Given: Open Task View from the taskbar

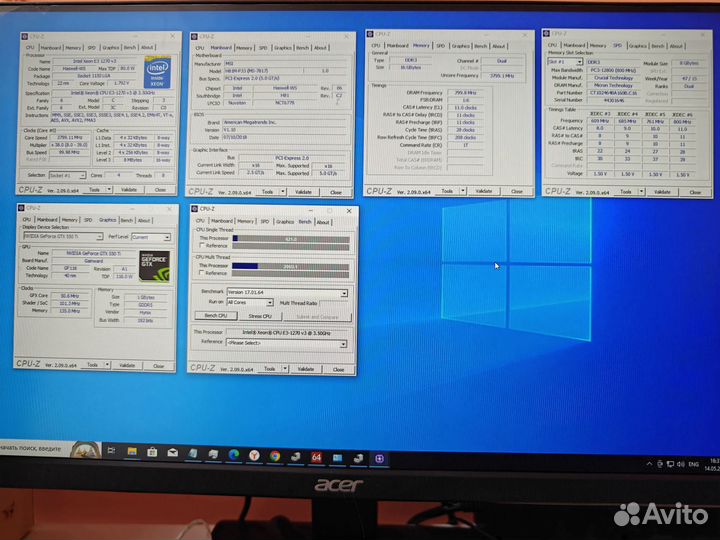Looking at the screenshot, I should (x=111, y=451).
